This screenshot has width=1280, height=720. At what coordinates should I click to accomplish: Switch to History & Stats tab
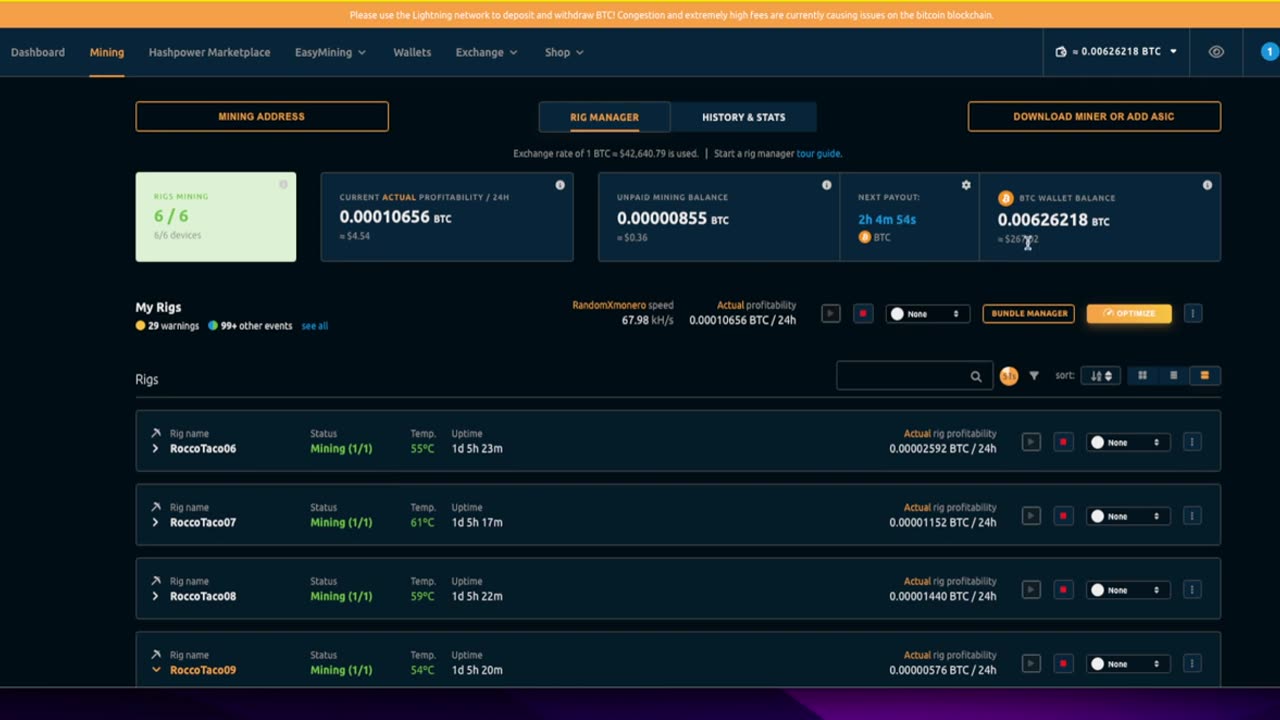pyautogui.click(x=743, y=117)
